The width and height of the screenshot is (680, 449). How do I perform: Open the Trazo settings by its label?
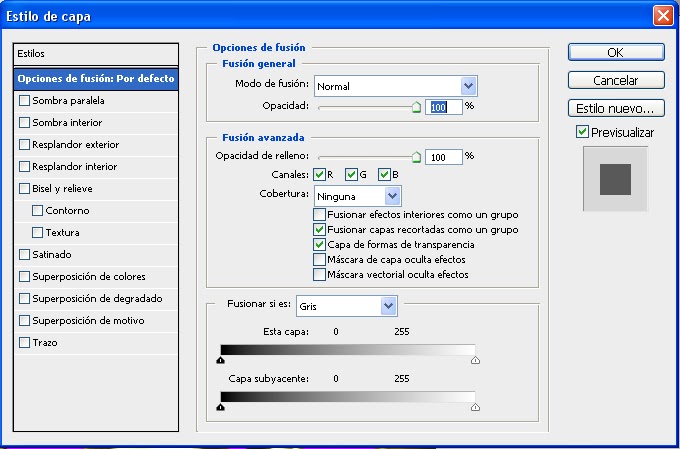(45, 343)
